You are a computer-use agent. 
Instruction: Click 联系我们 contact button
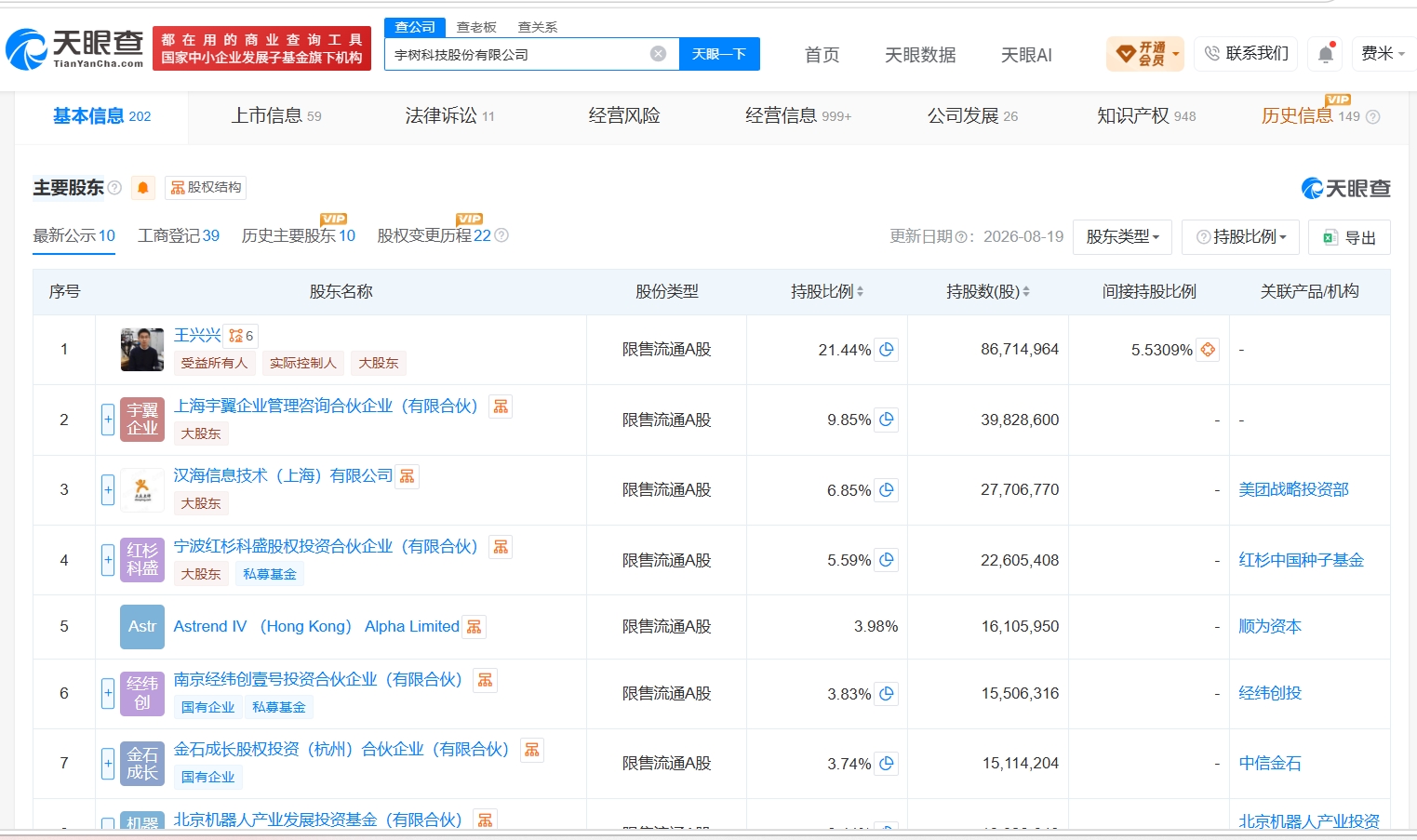1246,54
